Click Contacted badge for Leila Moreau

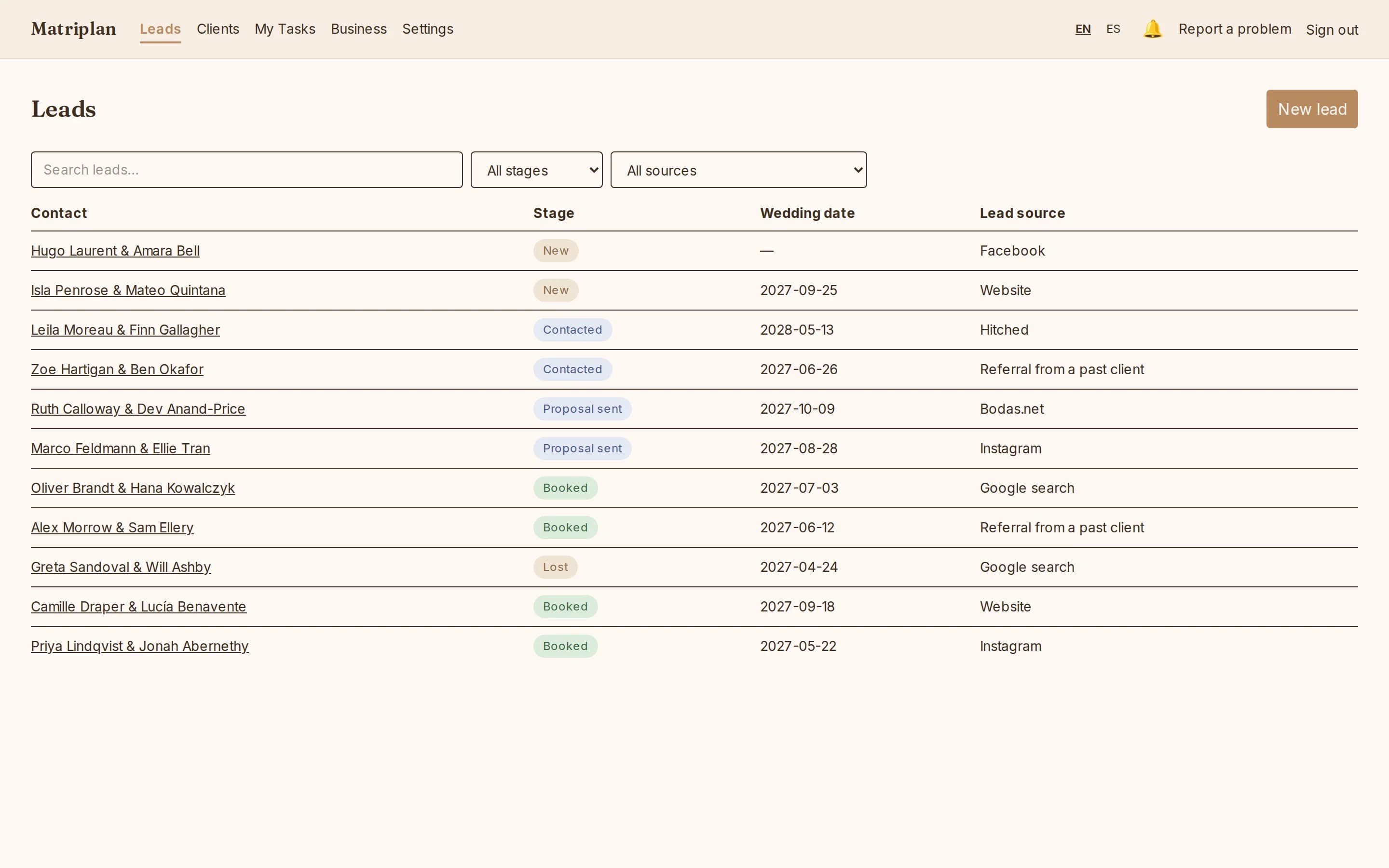click(x=572, y=330)
